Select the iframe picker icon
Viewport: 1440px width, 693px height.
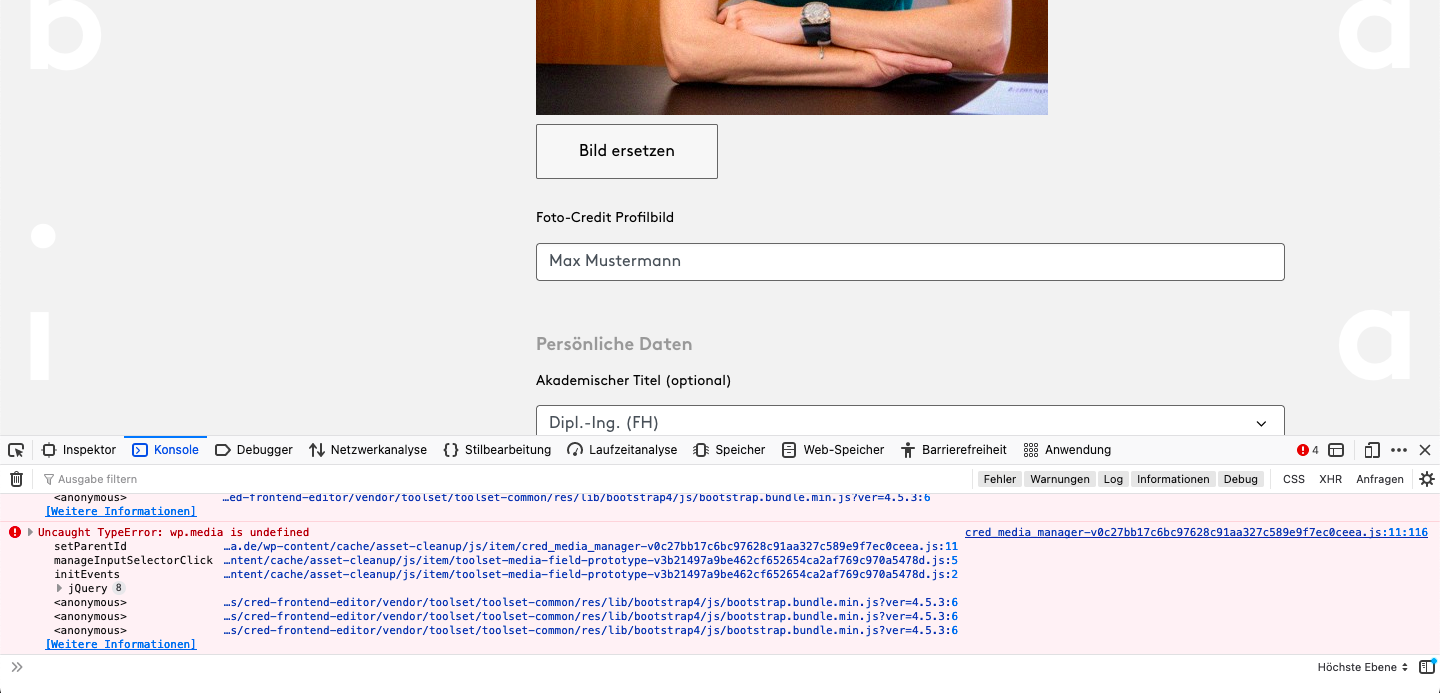tap(1336, 450)
